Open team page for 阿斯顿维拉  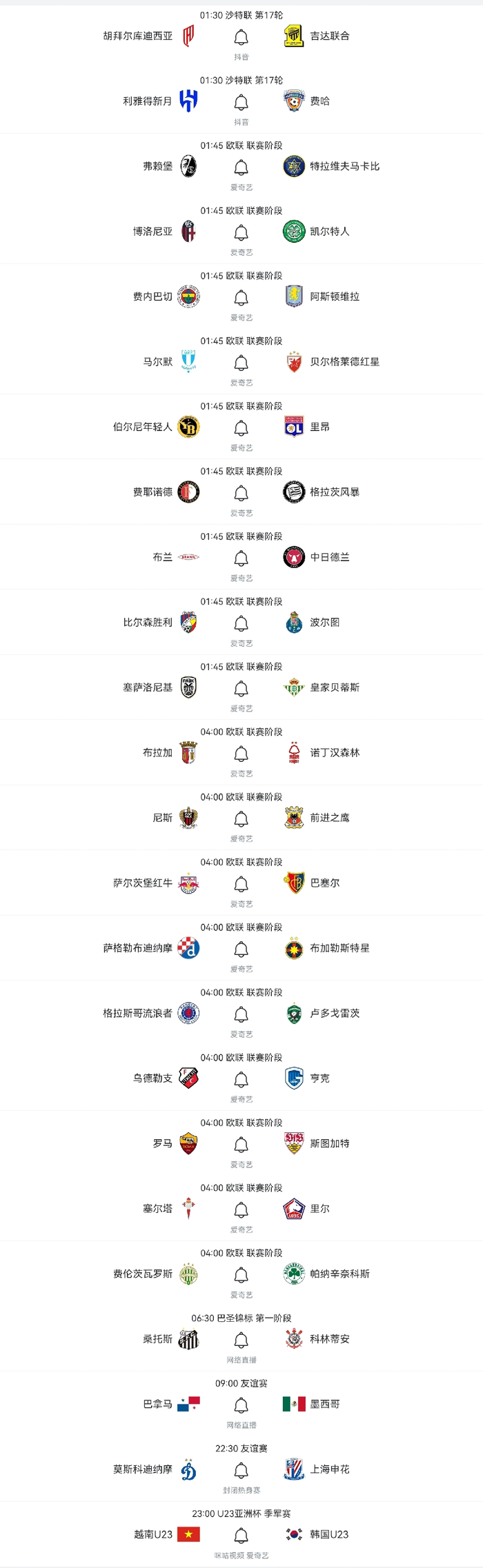(x=335, y=296)
